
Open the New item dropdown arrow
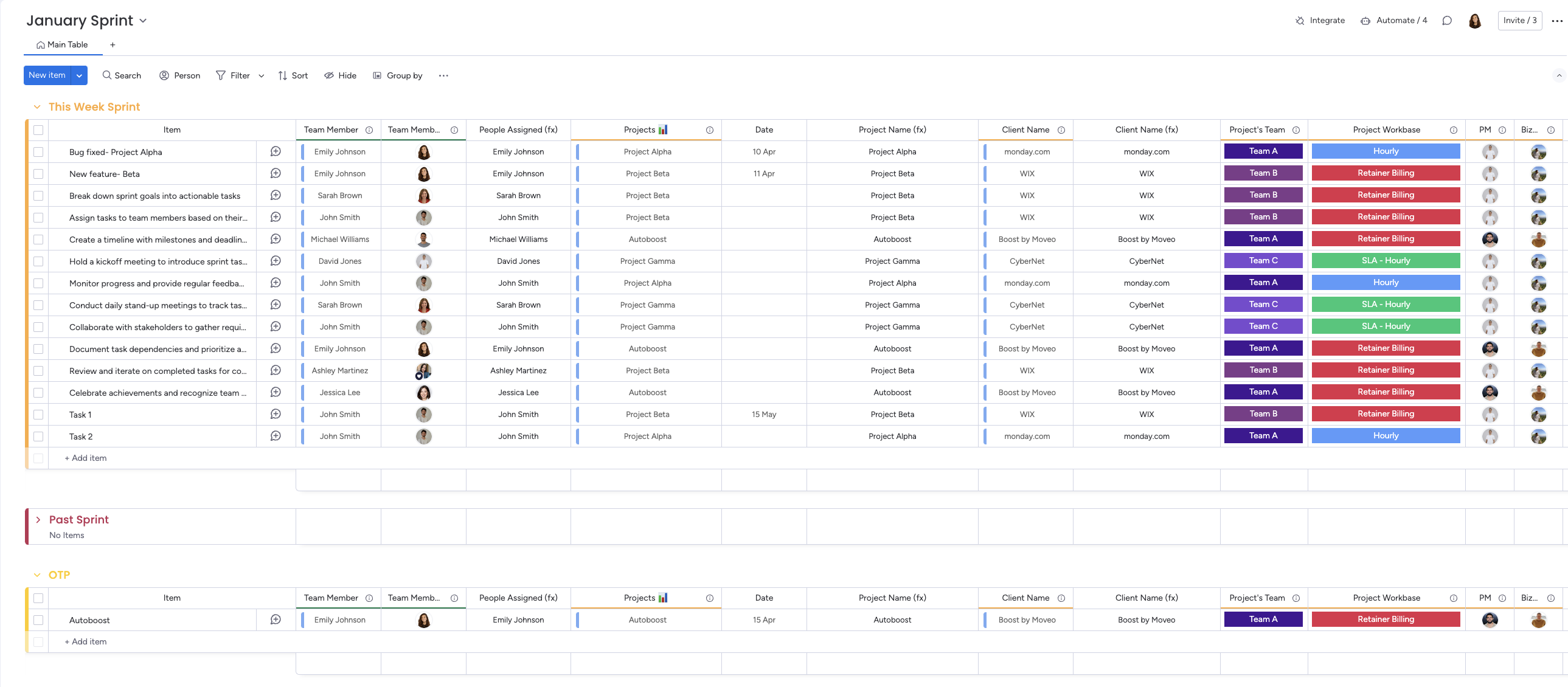pos(79,75)
